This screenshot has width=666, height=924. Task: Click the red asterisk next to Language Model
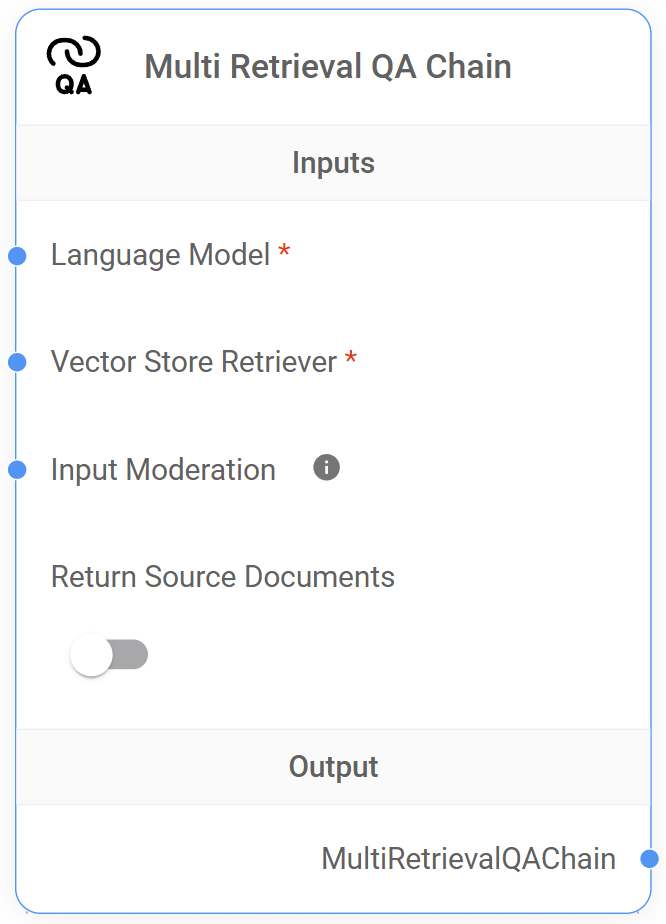pyautogui.click(x=283, y=253)
